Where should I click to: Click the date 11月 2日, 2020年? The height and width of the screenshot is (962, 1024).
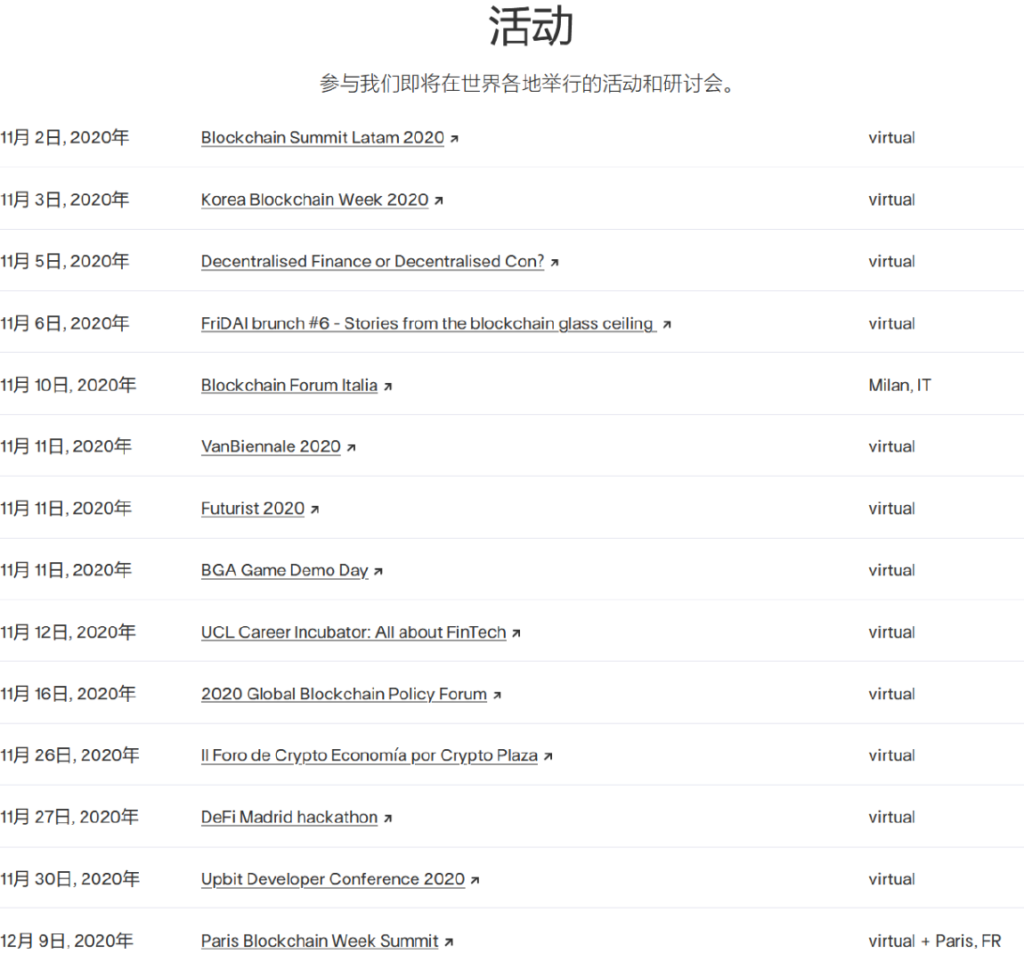click(65, 137)
